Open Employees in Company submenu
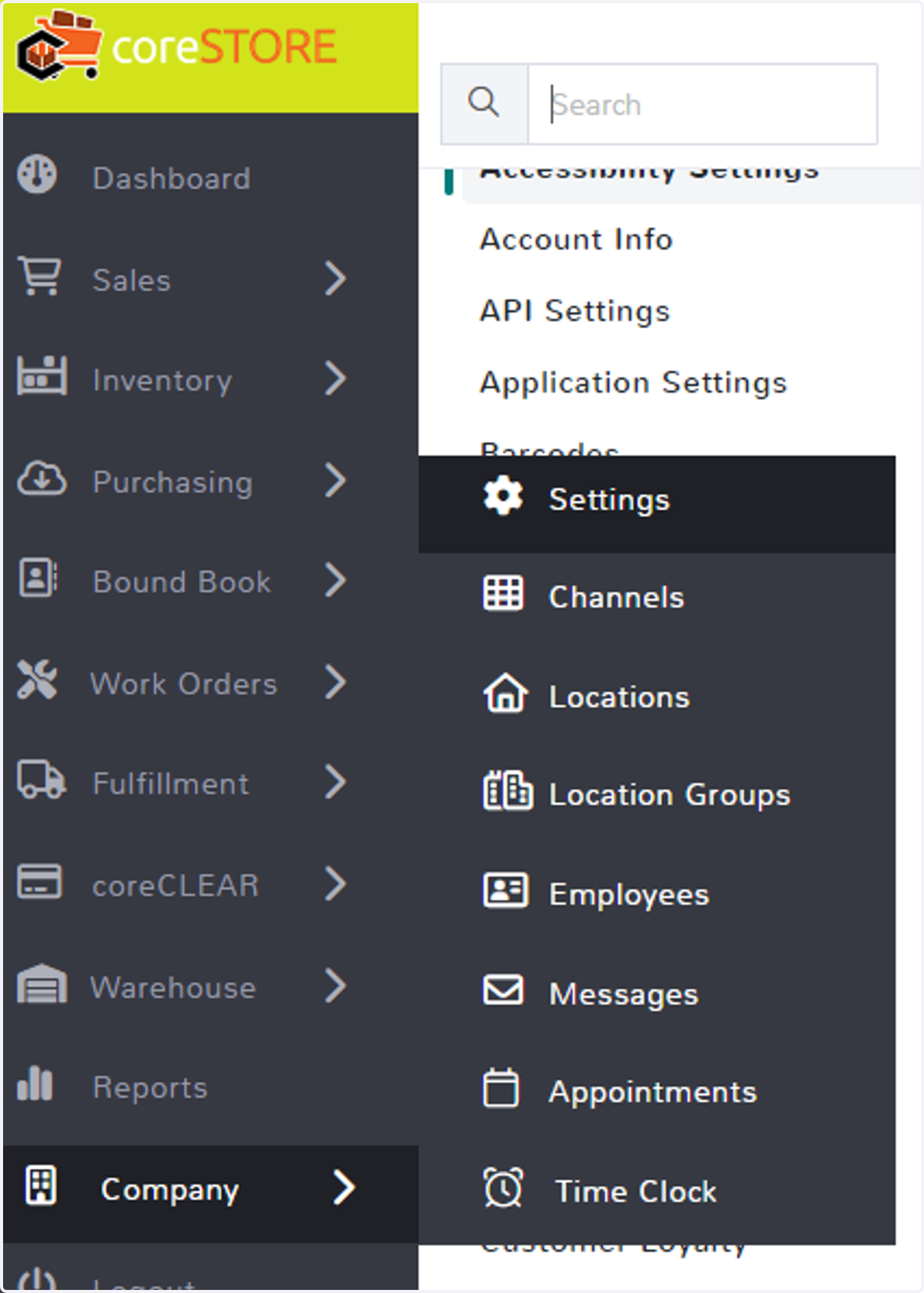 click(629, 896)
